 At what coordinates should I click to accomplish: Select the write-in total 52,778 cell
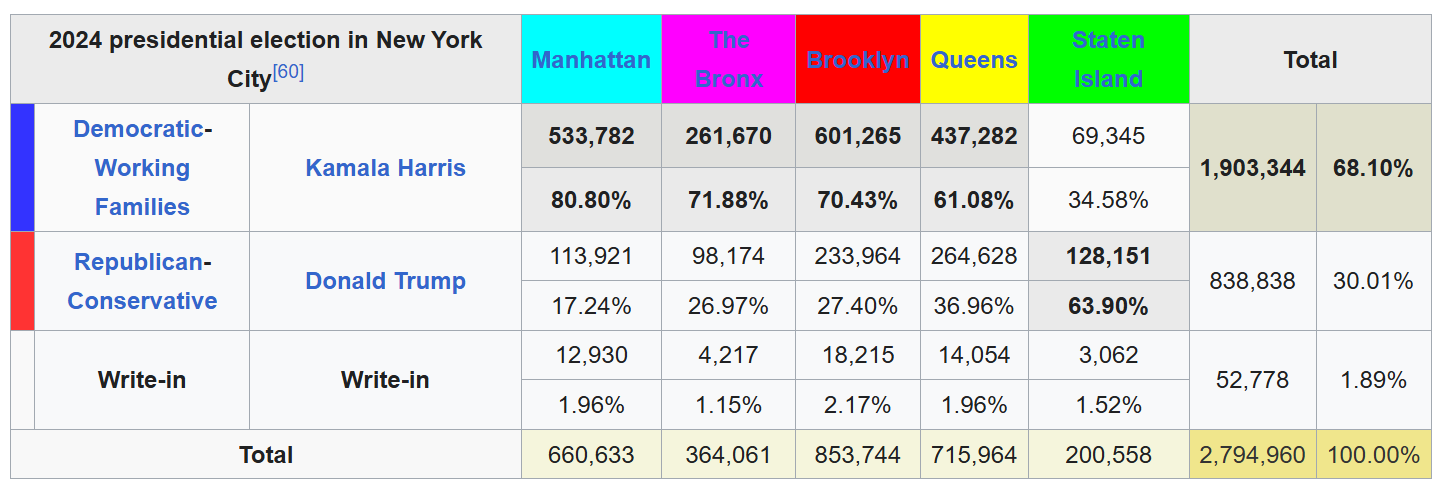click(x=1252, y=380)
